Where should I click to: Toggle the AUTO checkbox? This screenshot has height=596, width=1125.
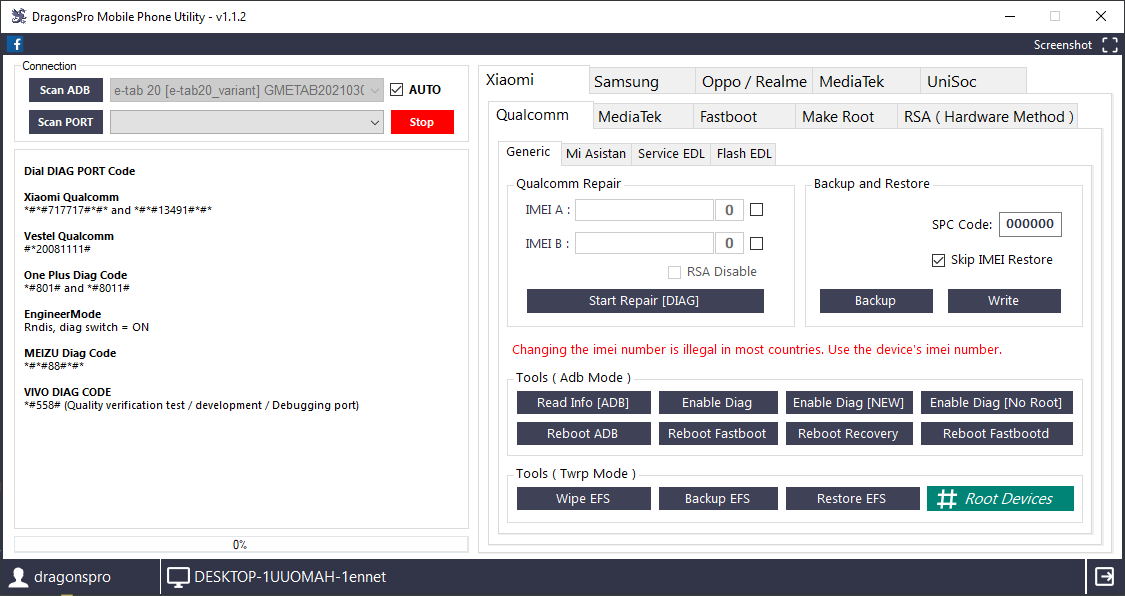(x=397, y=90)
